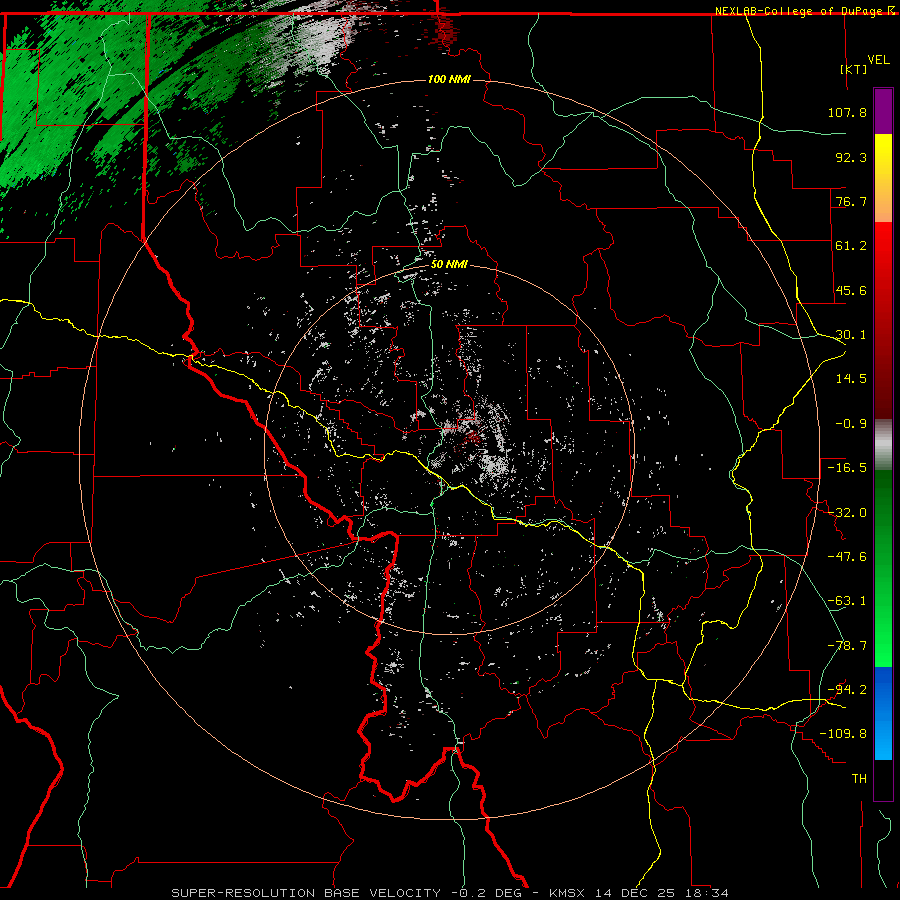Click the -0.9 legend value
Viewport: 900px width, 900px height.
[x=851, y=424]
